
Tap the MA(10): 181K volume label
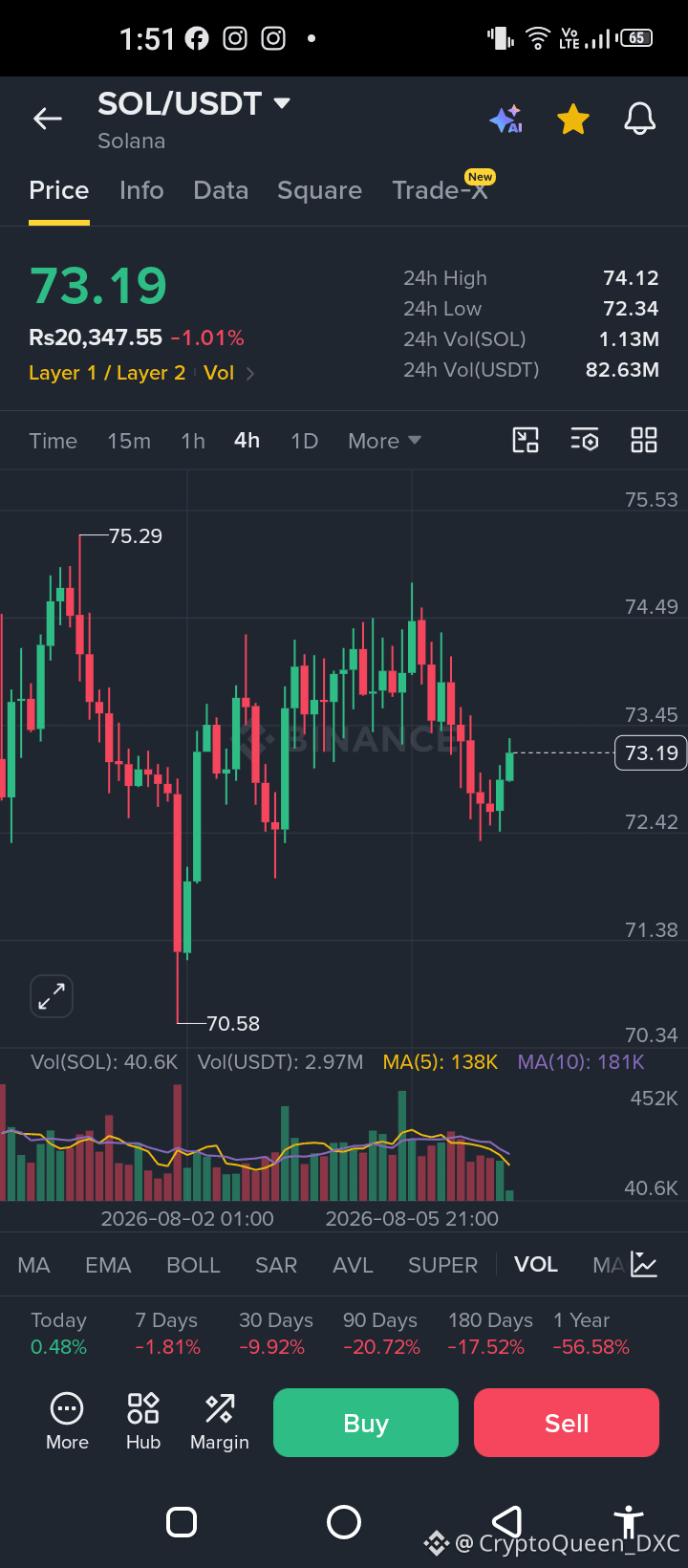[581, 1062]
